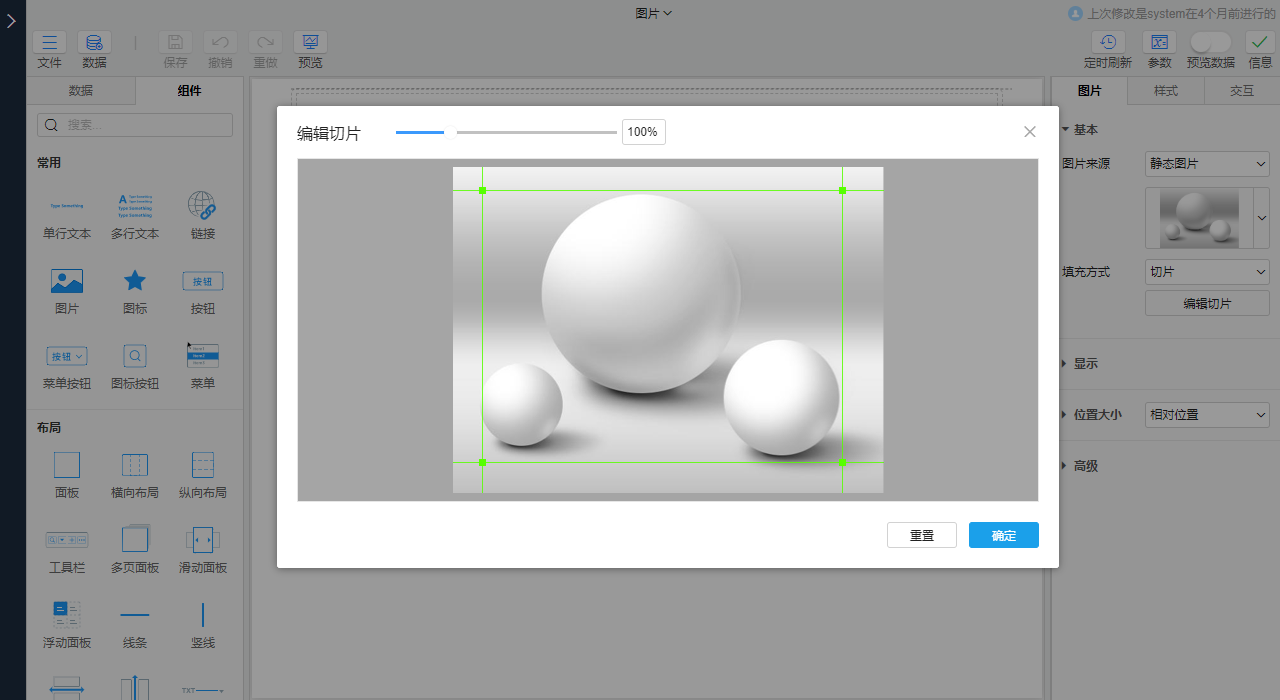Open the 填充方式 dropdown (切片)
Screen dimensions: 1280x700
click(x=1206, y=271)
